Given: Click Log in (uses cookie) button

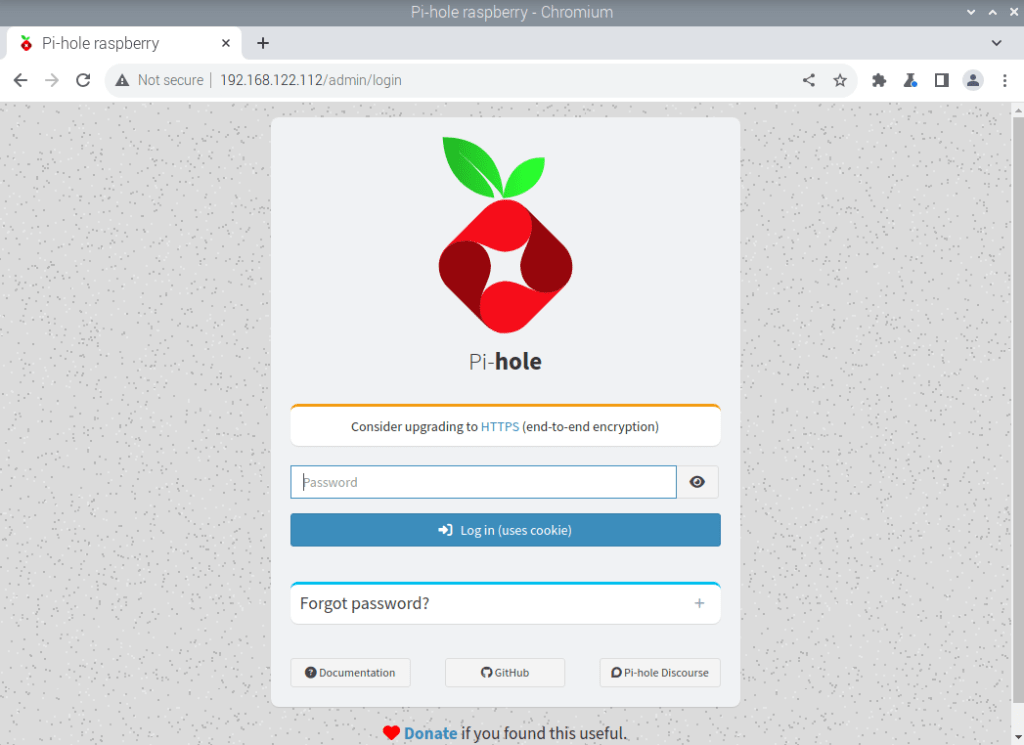Looking at the screenshot, I should tap(505, 530).
